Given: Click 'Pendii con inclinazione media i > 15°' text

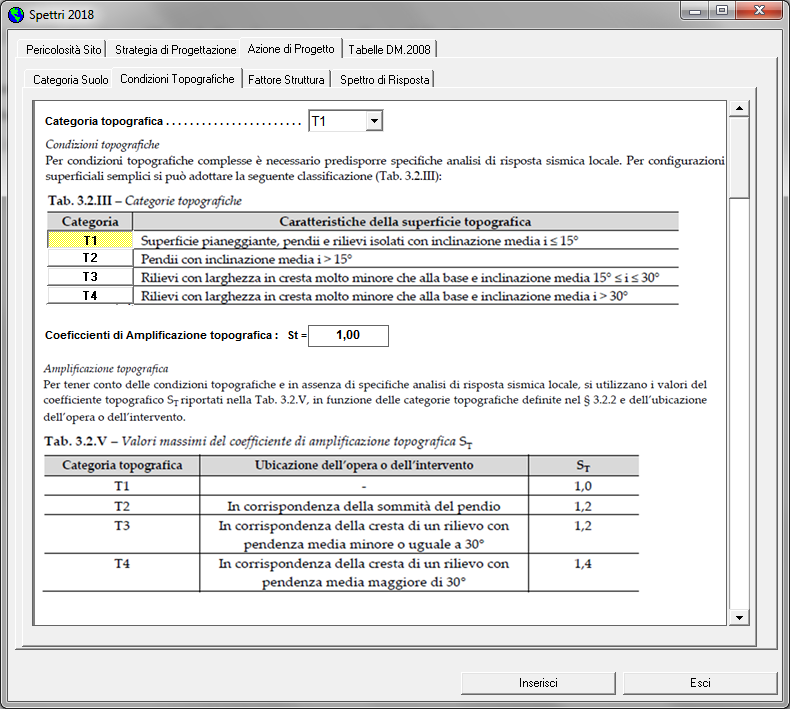Looking at the screenshot, I should 246,260.
